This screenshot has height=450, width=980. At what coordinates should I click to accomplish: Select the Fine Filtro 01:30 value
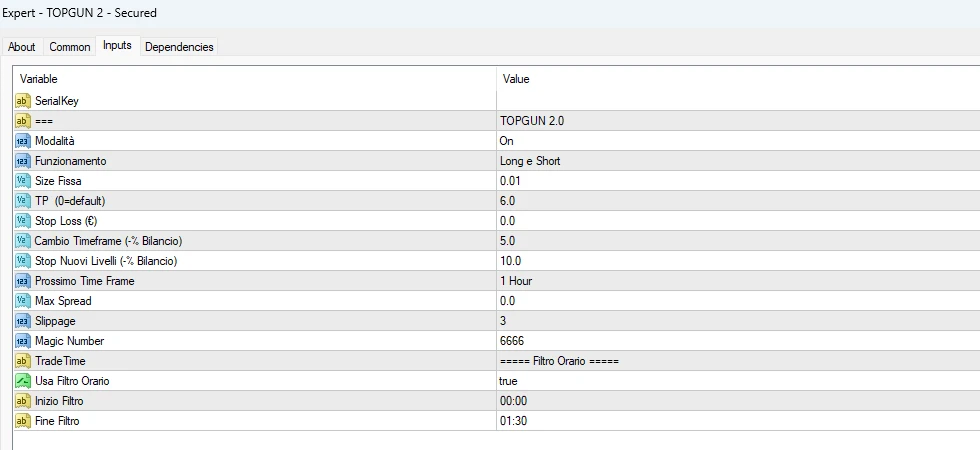[514, 421]
